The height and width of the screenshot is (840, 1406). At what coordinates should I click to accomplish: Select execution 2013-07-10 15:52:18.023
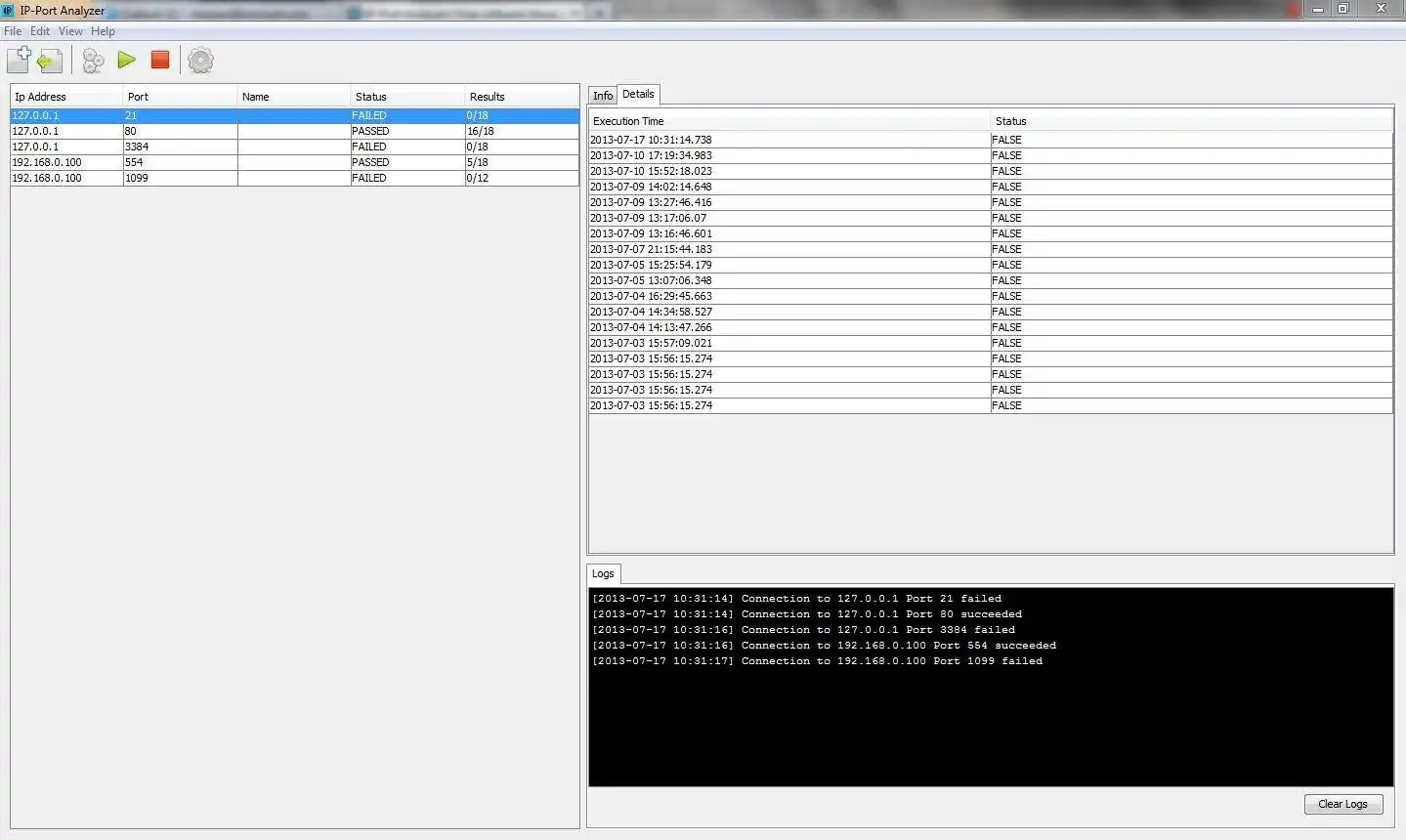tap(991, 171)
